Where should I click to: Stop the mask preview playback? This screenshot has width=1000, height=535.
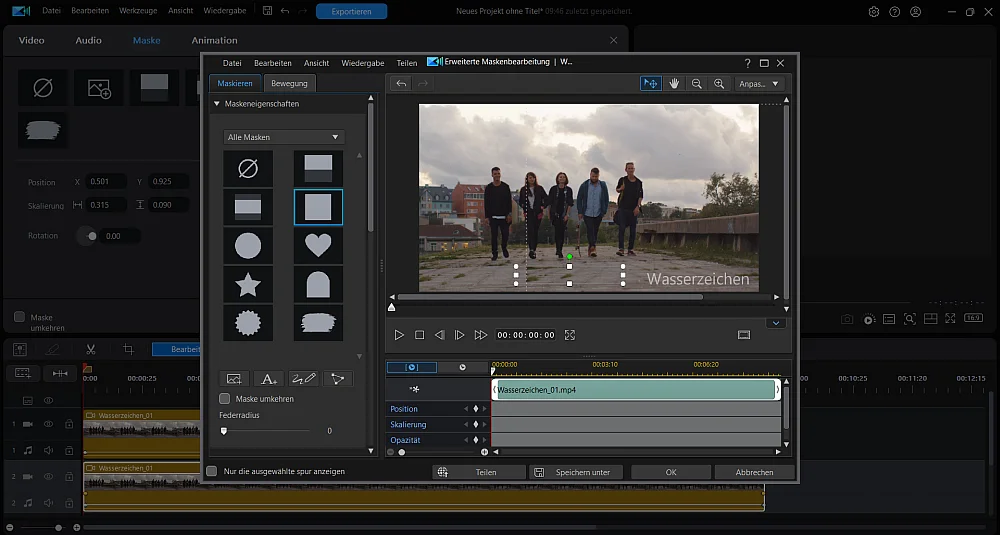point(420,335)
